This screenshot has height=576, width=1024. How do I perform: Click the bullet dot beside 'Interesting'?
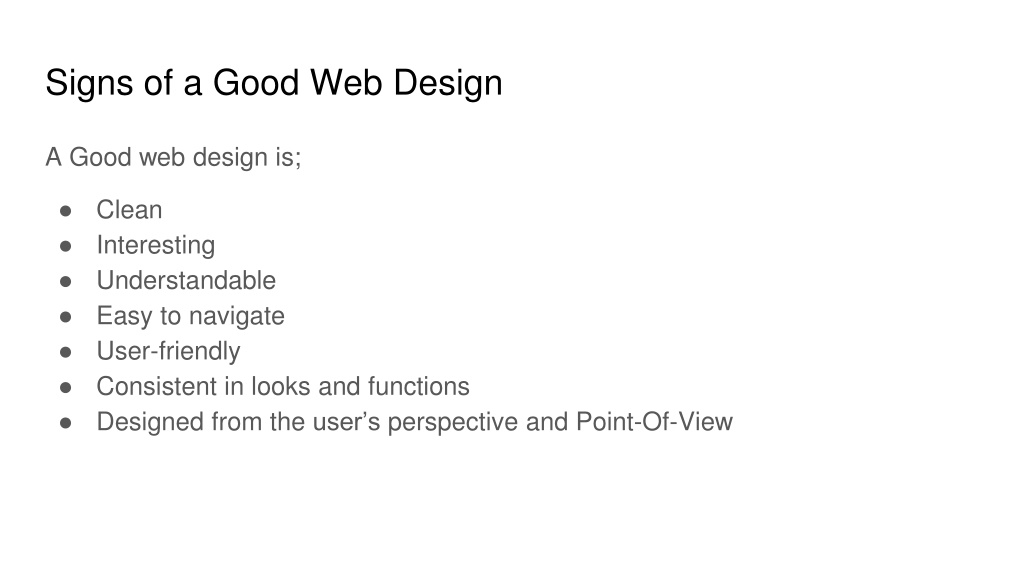click(x=65, y=246)
